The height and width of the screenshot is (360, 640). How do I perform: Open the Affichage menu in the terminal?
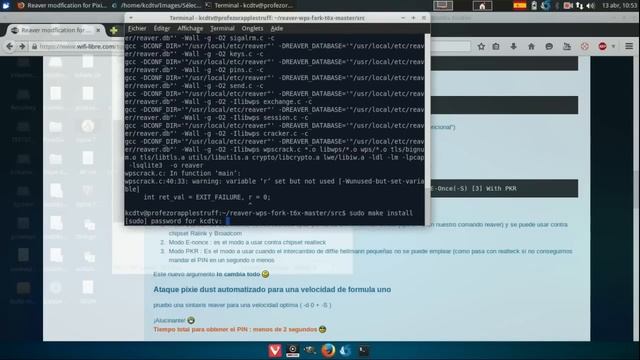[x=190, y=28]
